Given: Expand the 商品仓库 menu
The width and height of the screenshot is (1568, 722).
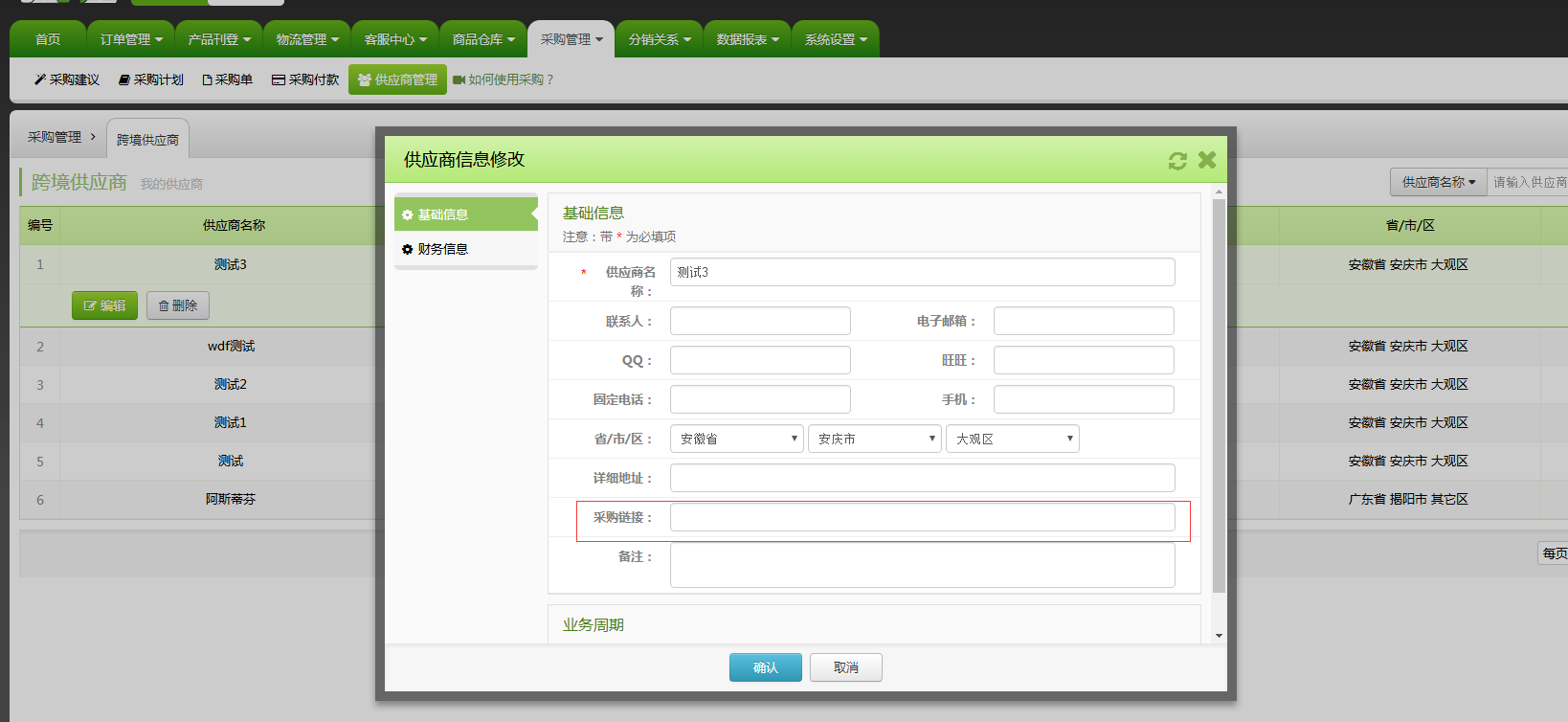Looking at the screenshot, I should pyautogui.click(x=483, y=39).
